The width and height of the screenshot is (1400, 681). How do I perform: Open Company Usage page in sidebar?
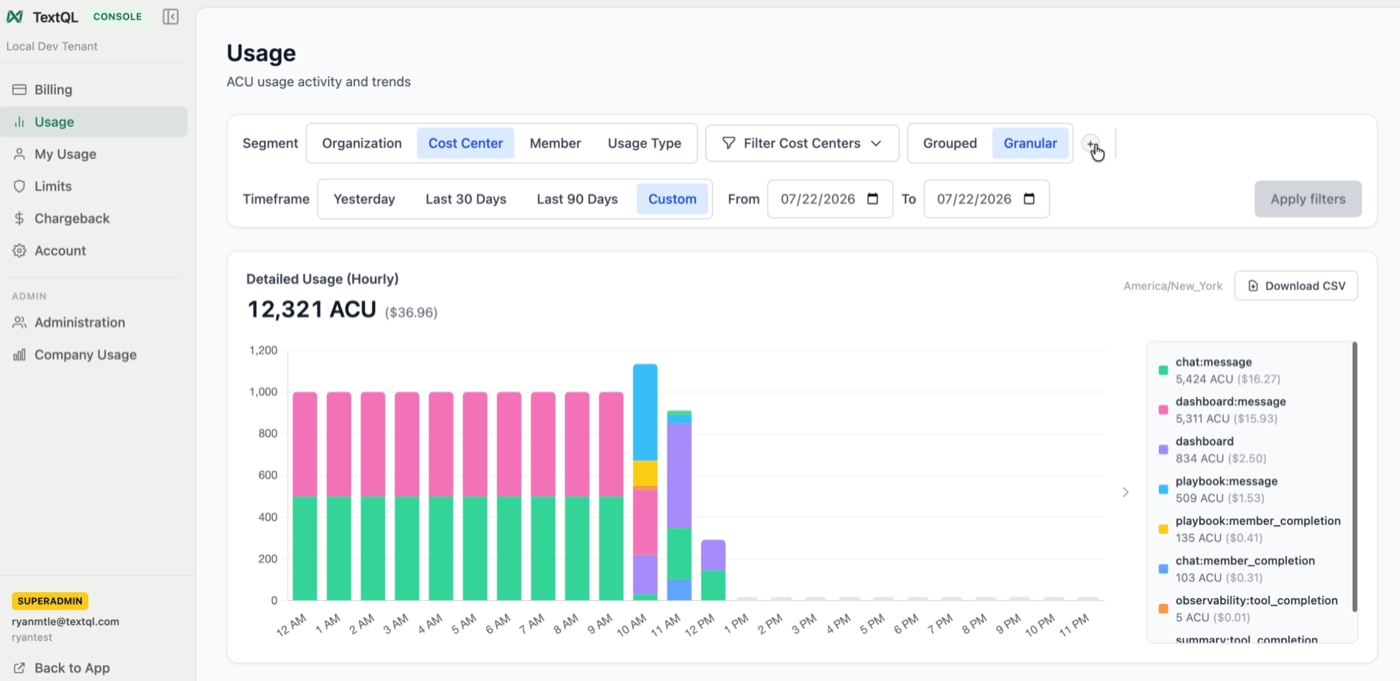click(93, 355)
